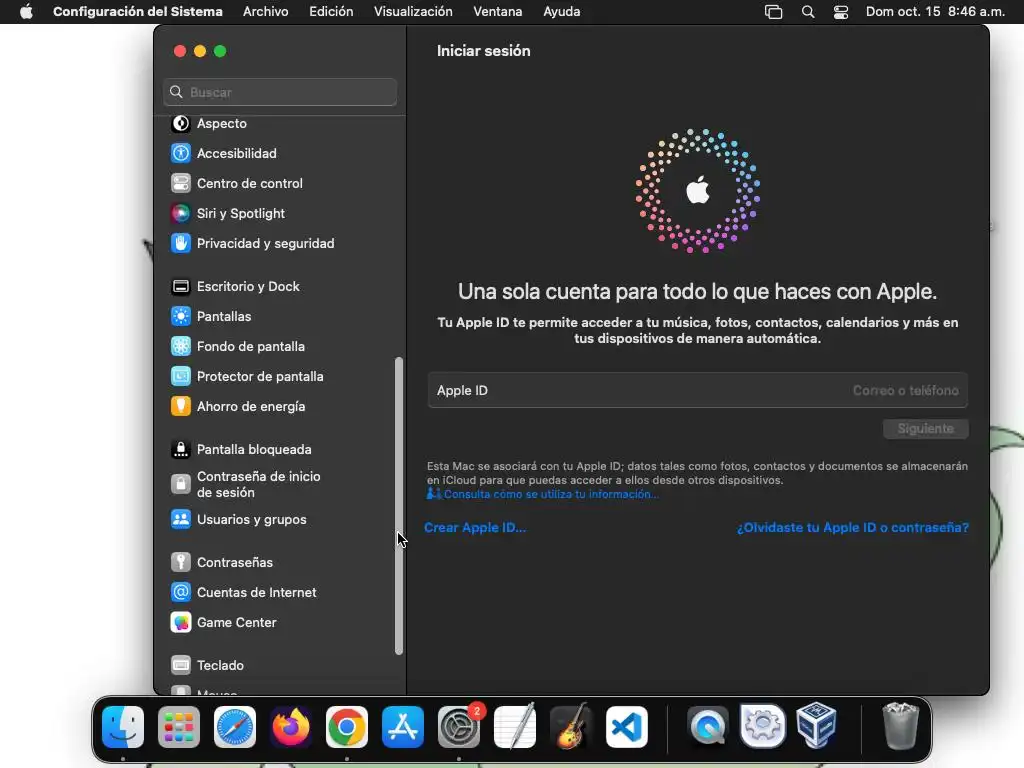1024x768 pixels.
Task: Click ¿Olvidaste tu Apple ID o contraseña? link
Action: click(x=853, y=528)
